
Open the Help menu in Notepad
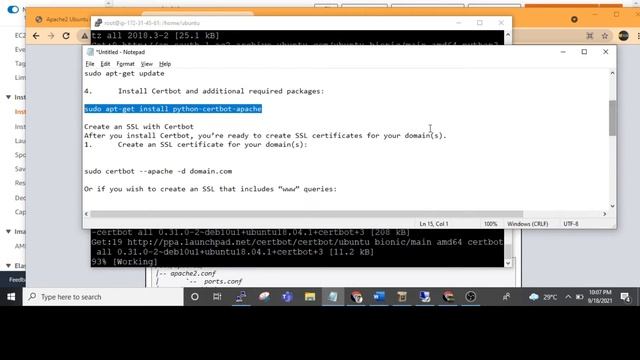165,64
